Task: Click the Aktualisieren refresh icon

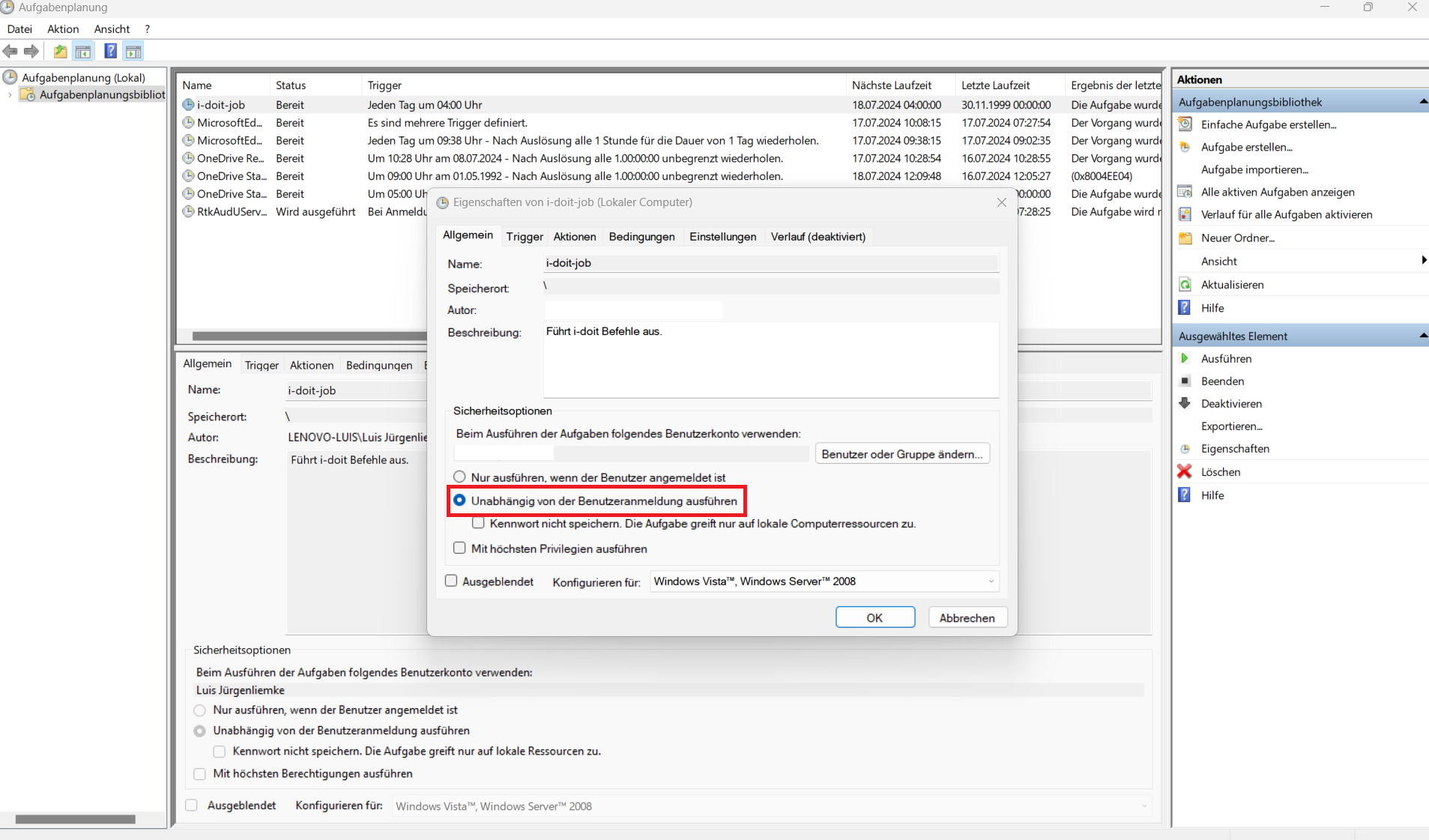Action: pyautogui.click(x=1185, y=285)
